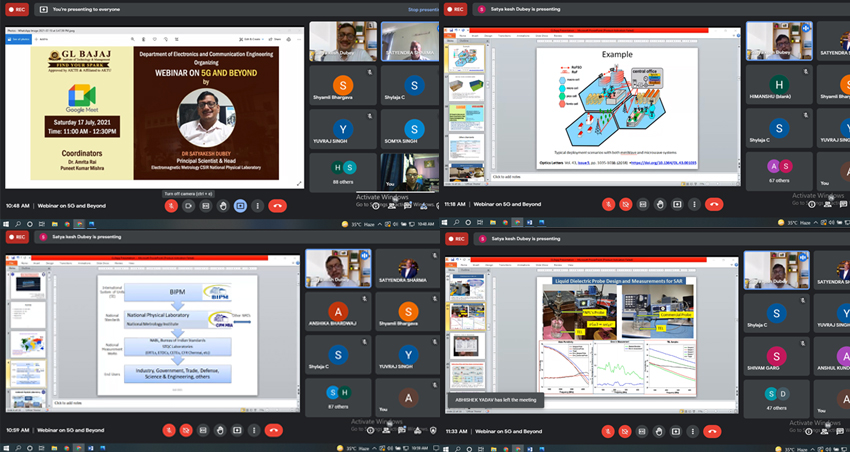Expand hidden tray icons in the 11:18 AM taskbar
Viewport: 850px width, 452px height.
(815, 222)
